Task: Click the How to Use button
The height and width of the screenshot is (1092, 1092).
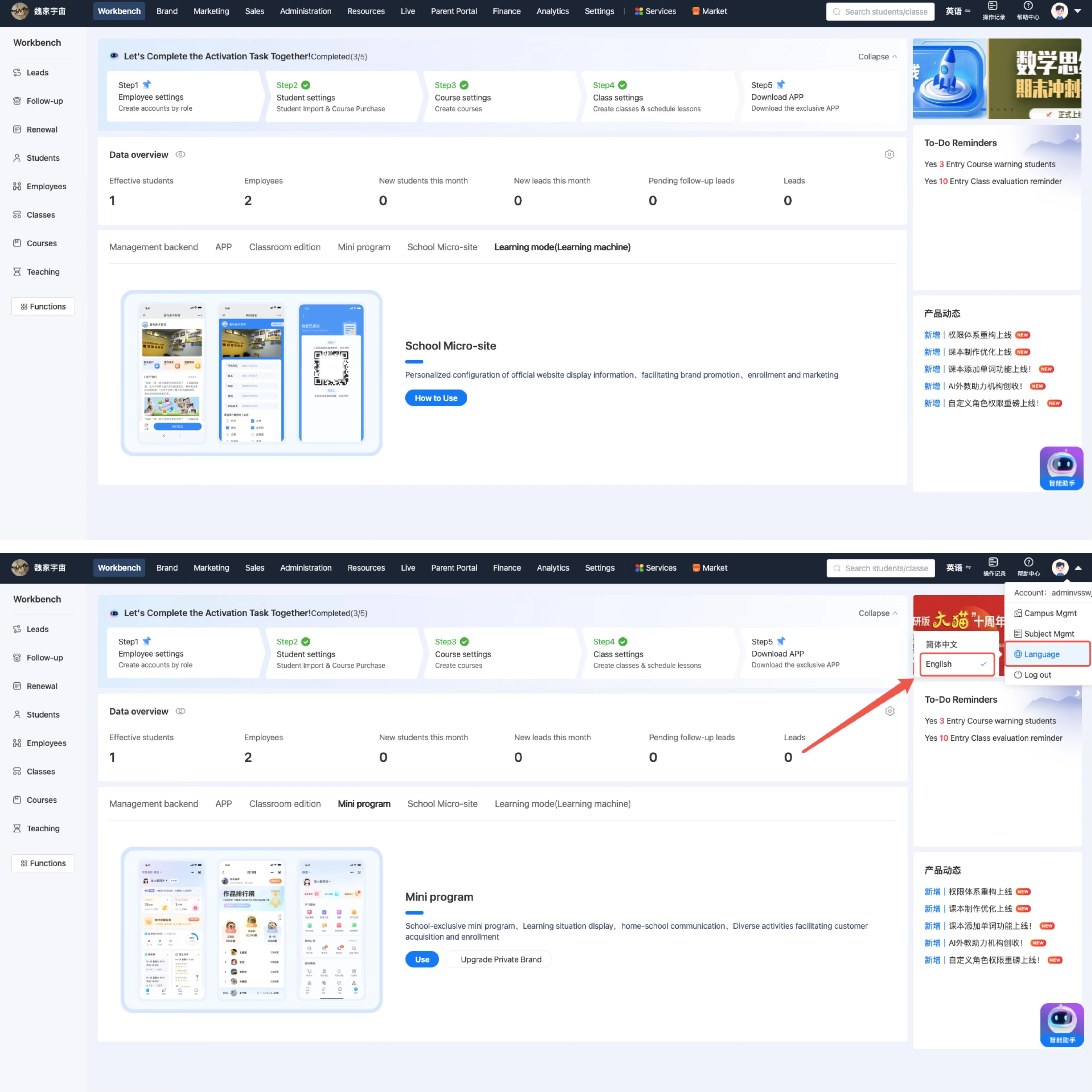Action: tap(436, 398)
